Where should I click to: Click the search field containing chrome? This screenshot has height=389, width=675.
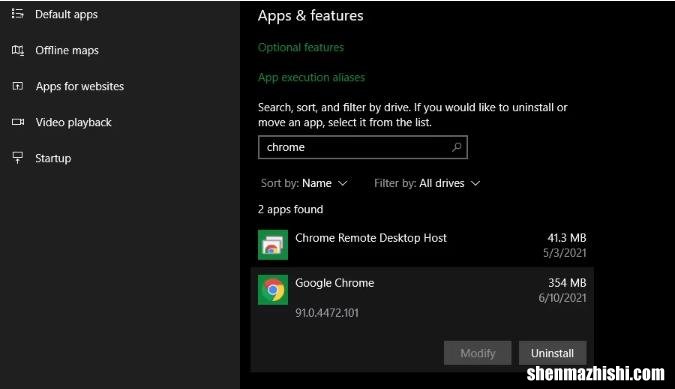click(363, 147)
